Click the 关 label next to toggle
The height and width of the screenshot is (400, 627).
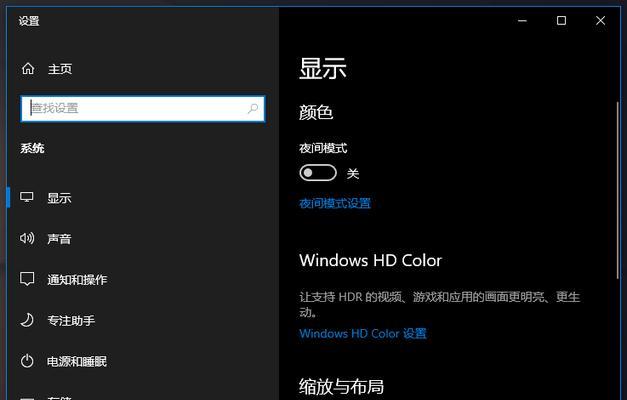[x=353, y=174]
